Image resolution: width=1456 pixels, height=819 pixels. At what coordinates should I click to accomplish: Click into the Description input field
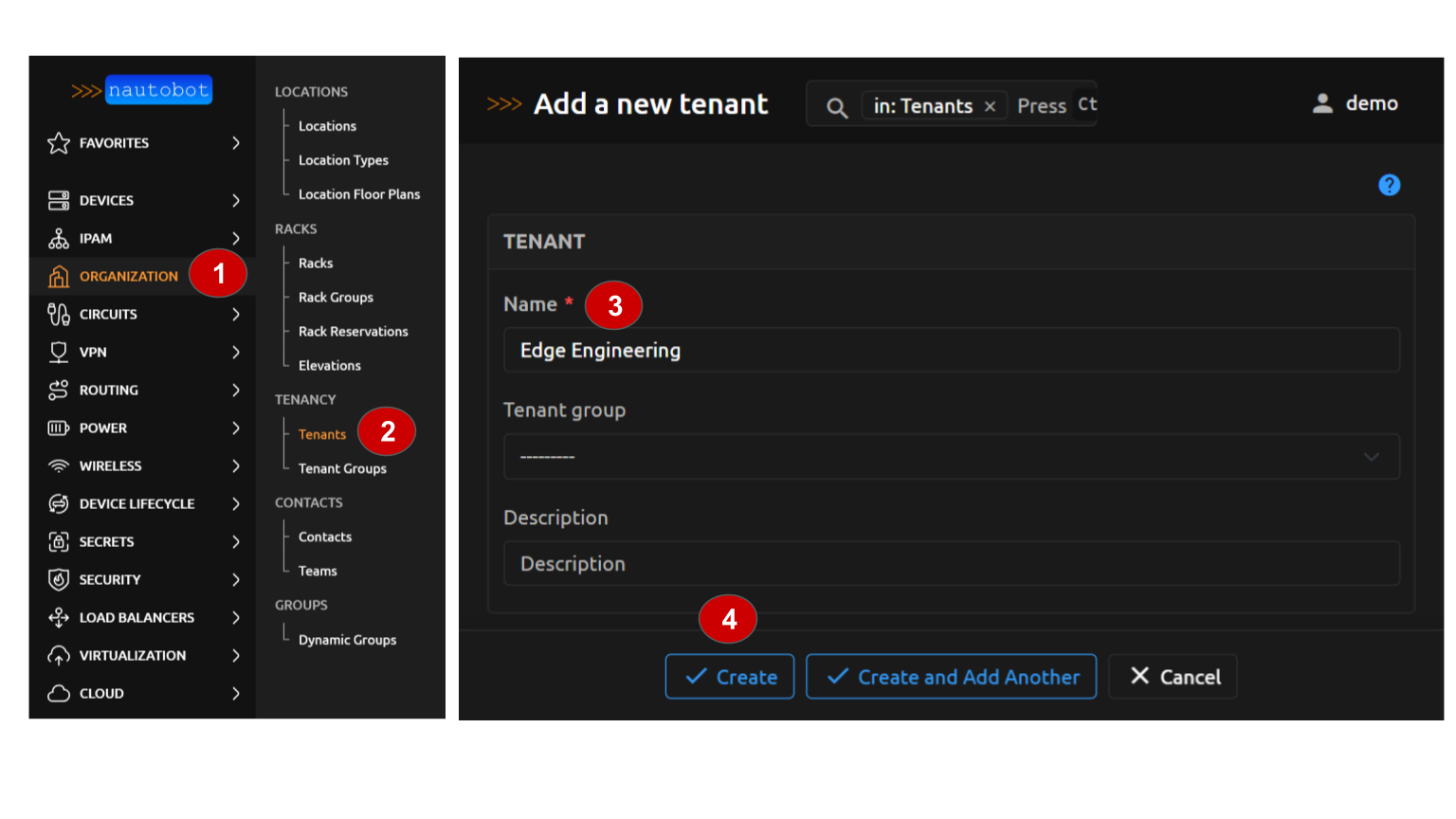click(x=951, y=564)
